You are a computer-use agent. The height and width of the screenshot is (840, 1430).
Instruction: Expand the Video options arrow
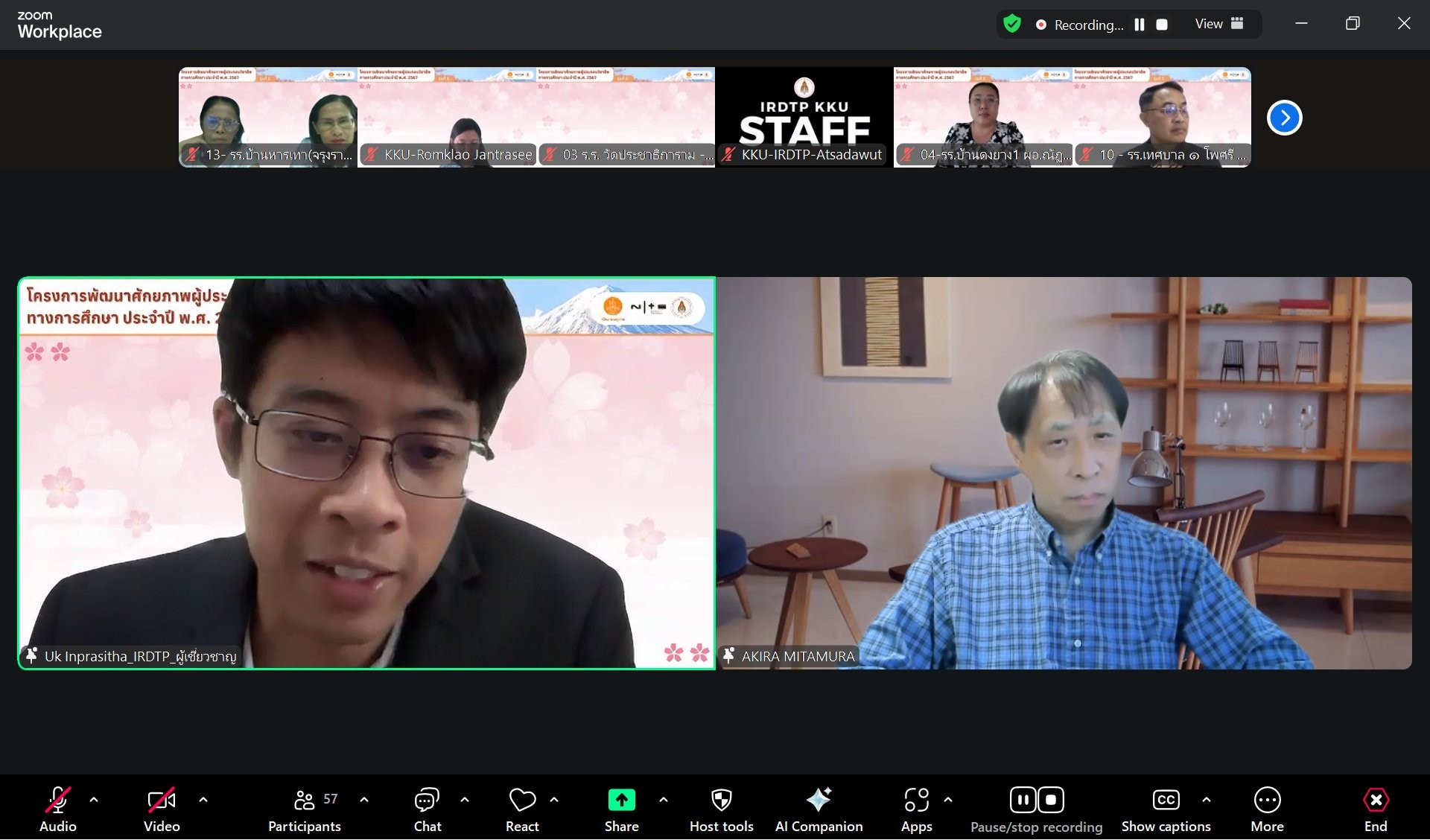click(203, 800)
